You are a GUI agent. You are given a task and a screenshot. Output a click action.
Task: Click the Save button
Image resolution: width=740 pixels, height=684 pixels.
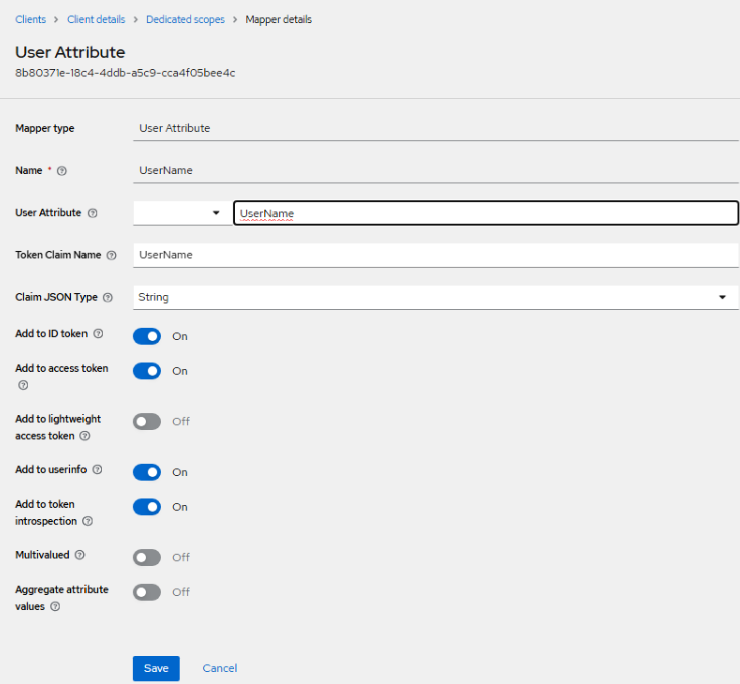[x=156, y=668]
